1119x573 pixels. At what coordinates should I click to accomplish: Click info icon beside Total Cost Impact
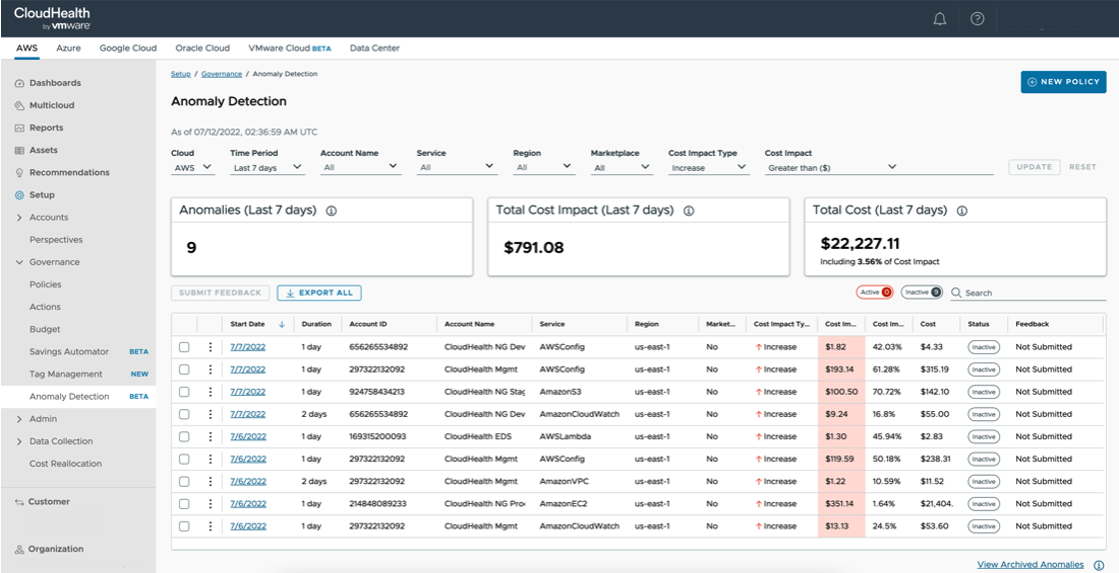pos(688,211)
